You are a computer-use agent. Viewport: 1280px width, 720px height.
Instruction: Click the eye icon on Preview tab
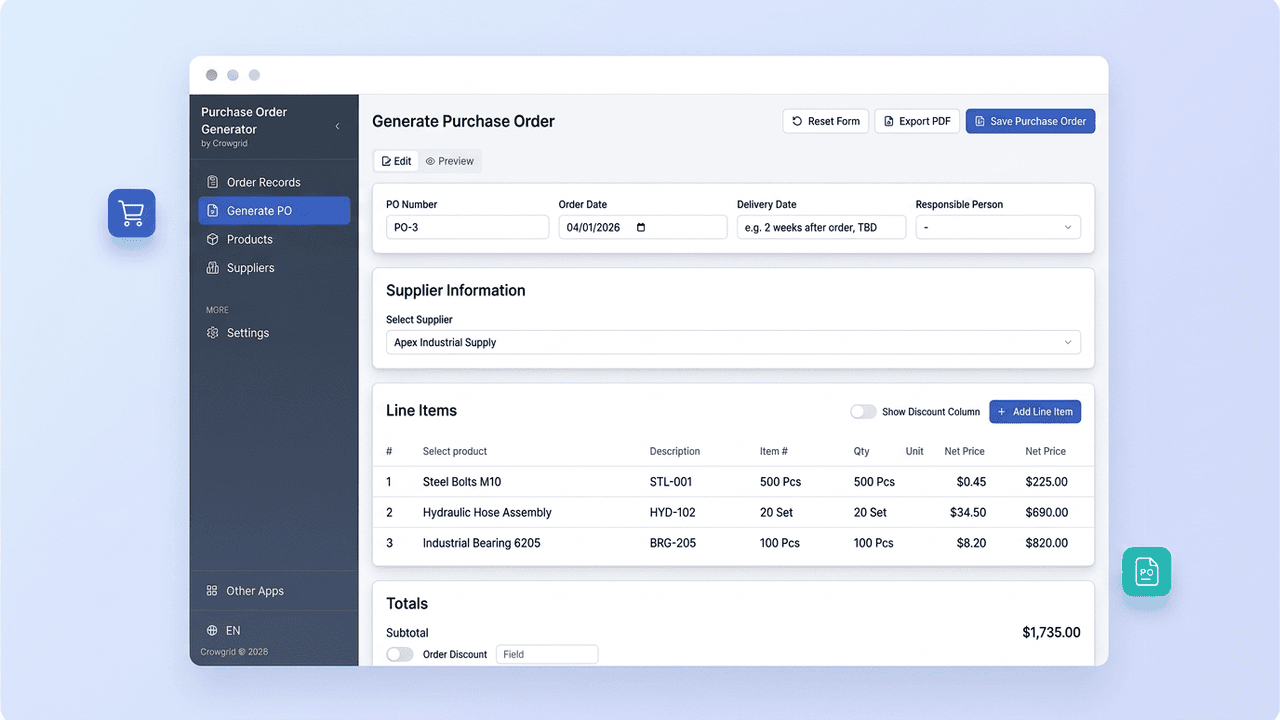[430, 161]
